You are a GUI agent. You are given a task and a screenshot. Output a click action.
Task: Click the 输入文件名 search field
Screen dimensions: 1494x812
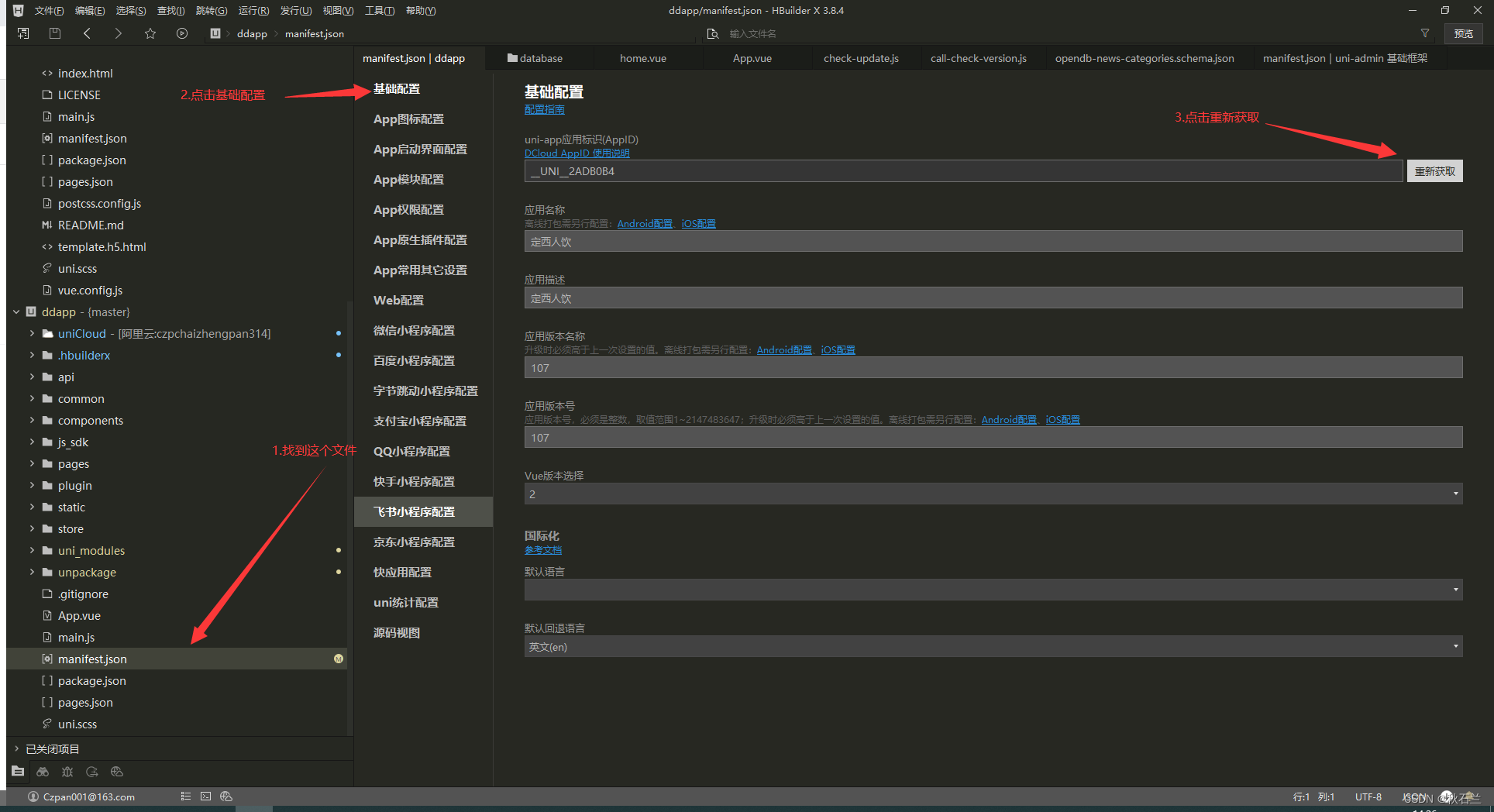click(x=1069, y=33)
